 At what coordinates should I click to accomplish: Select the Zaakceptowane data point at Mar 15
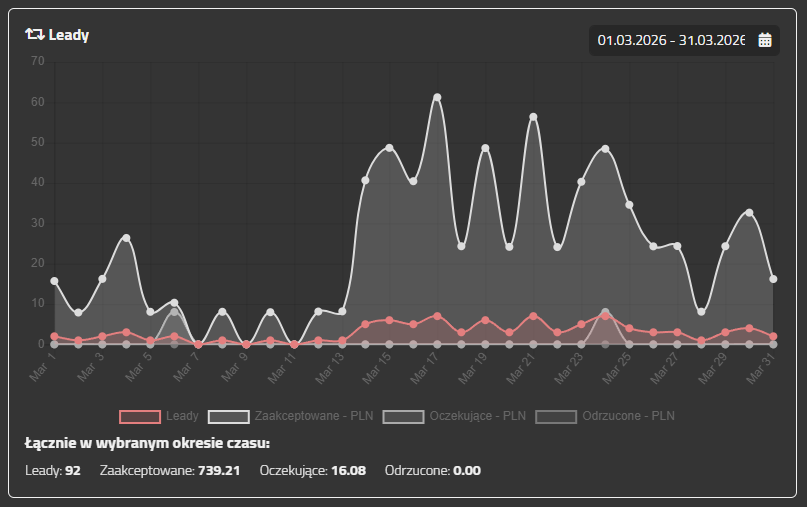(389, 148)
